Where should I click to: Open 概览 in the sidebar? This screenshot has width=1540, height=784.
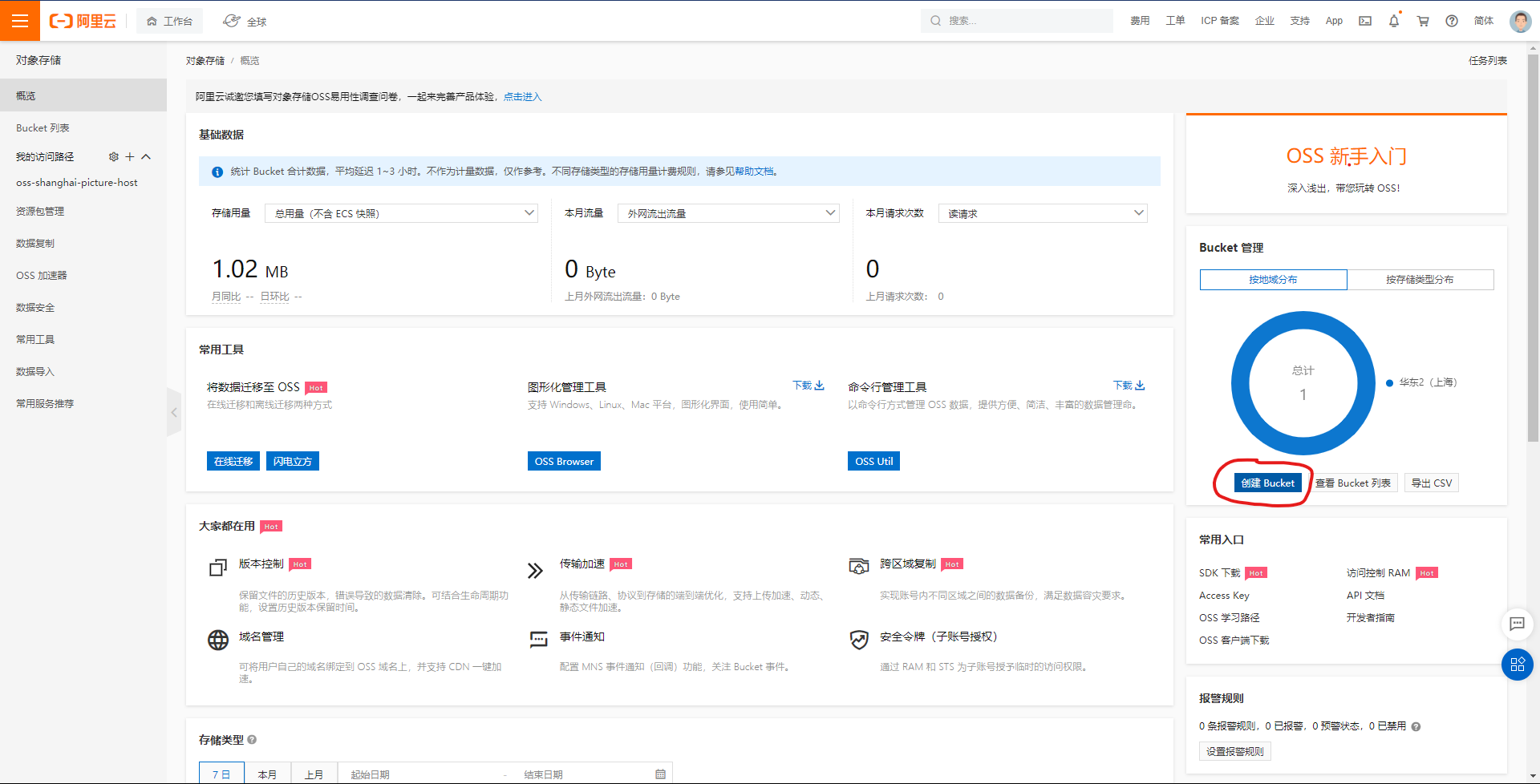tap(83, 95)
